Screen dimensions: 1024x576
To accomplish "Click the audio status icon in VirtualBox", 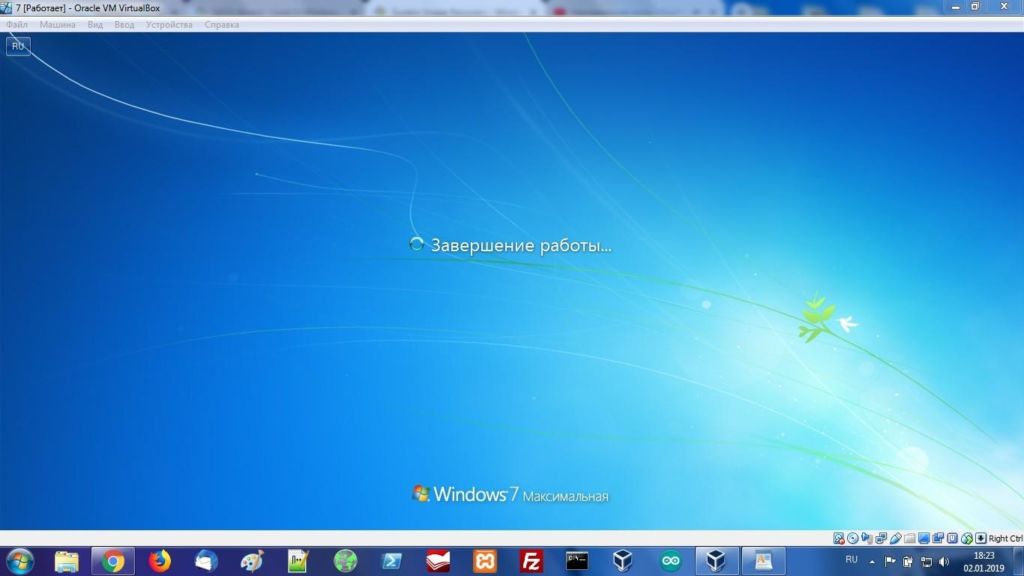I will click(x=867, y=538).
